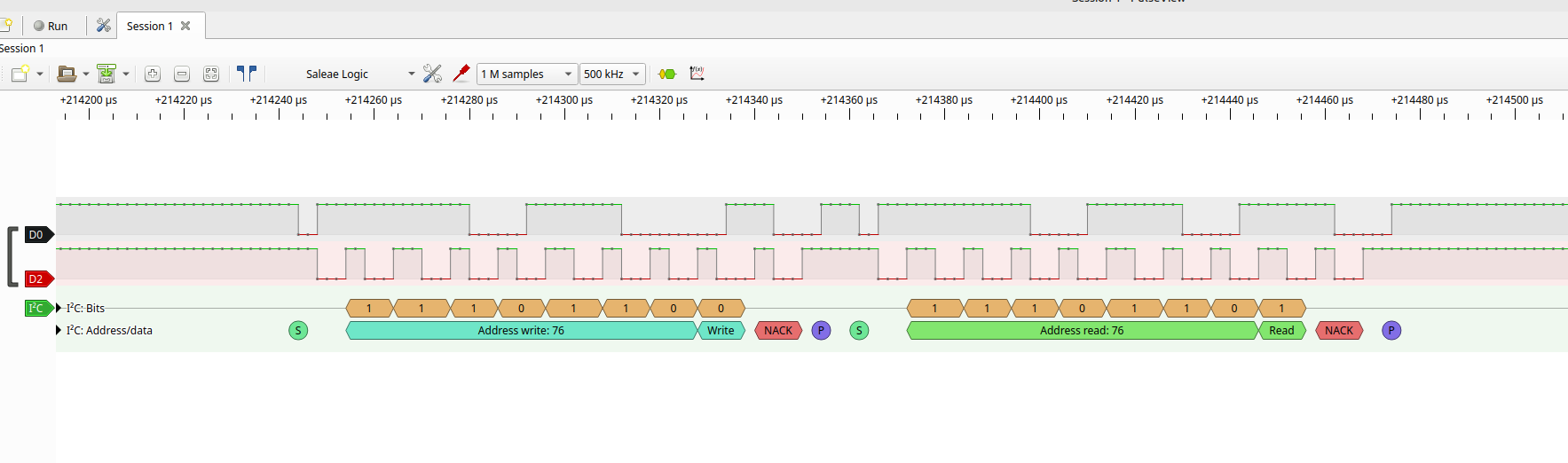Click the Save capture icon
The image size is (1568, 463).
(106, 74)
